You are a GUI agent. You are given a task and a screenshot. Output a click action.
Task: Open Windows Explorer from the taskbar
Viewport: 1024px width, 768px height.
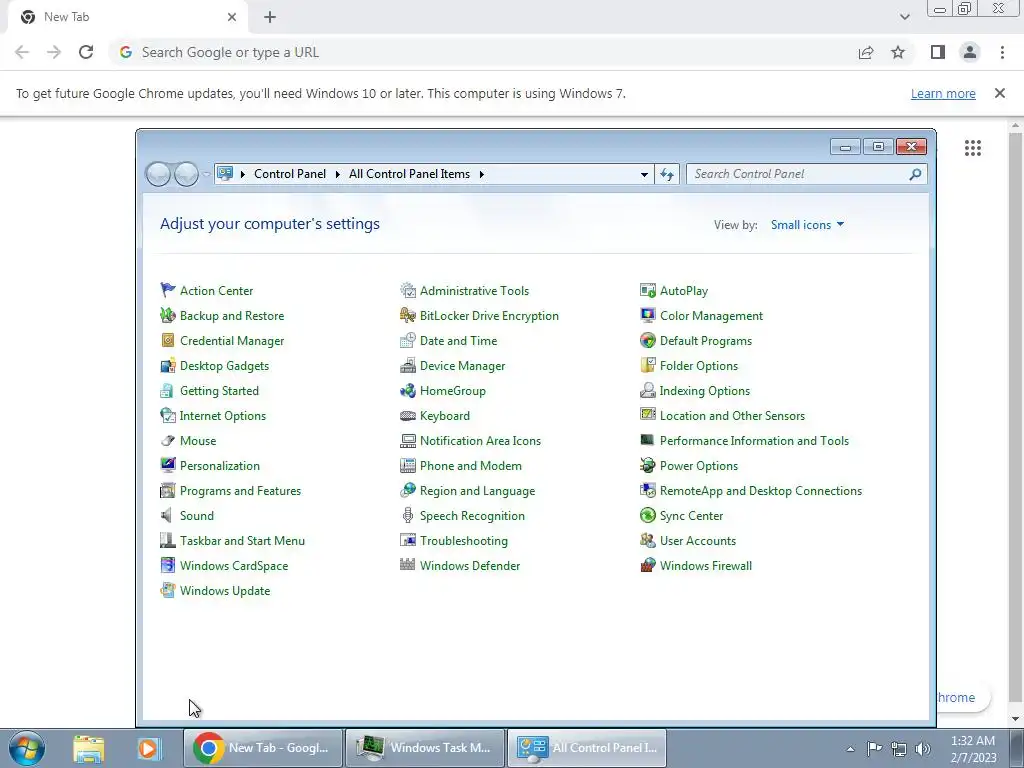(89, 748)
